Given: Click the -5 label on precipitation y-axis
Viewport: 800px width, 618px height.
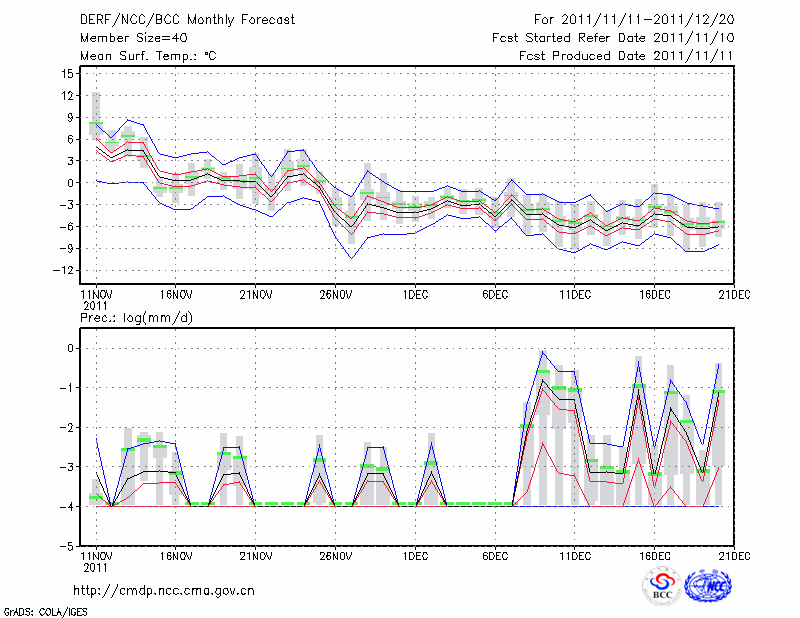Looking at the screenshot, I should (68, 547).
